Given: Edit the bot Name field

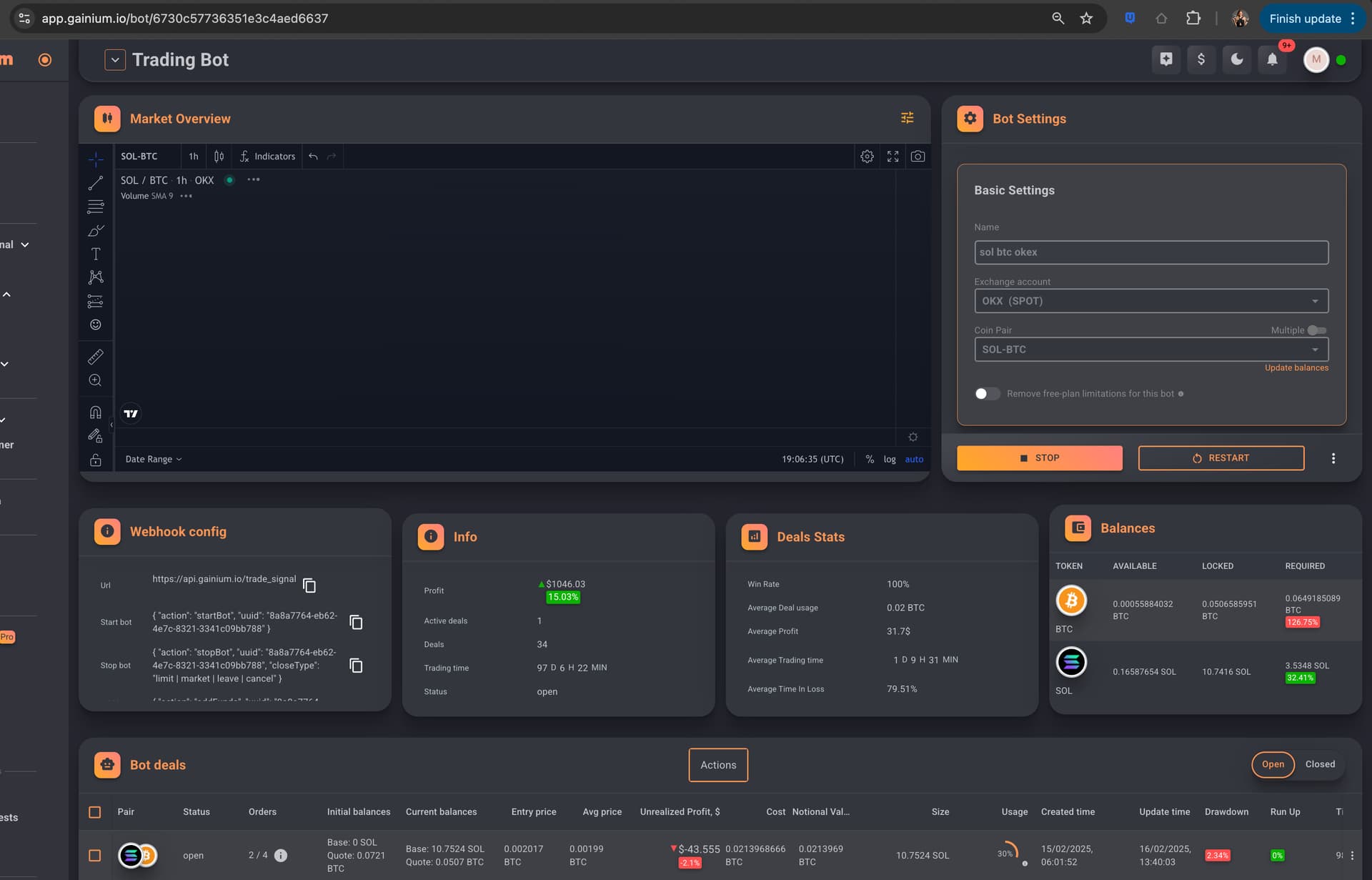Looking at the screenshot, I should 1151,252.
